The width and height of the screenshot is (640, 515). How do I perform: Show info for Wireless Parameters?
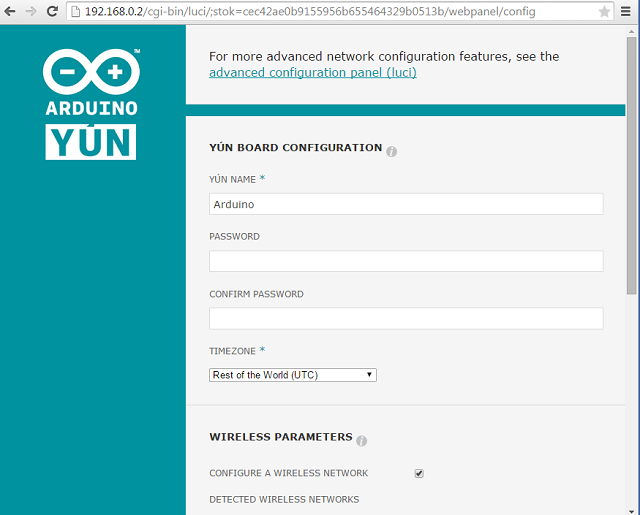click(361, 441)
